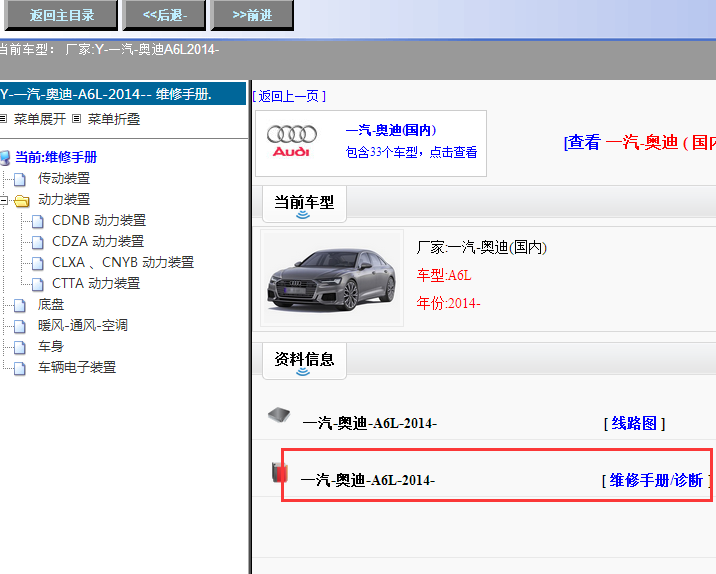
Task: Open the 底盘 tree item
Action: [51, 304]
